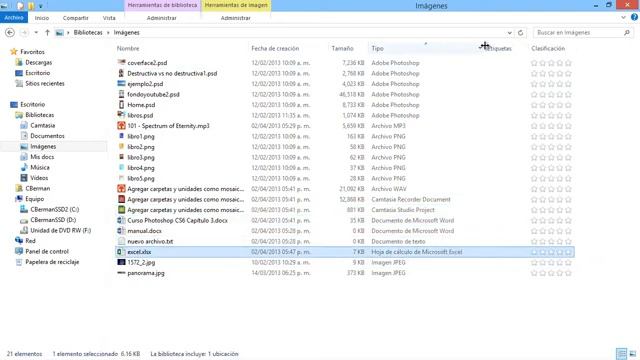Select the libro3.png file
Screen dimensions: 640x360
point(141,157)
